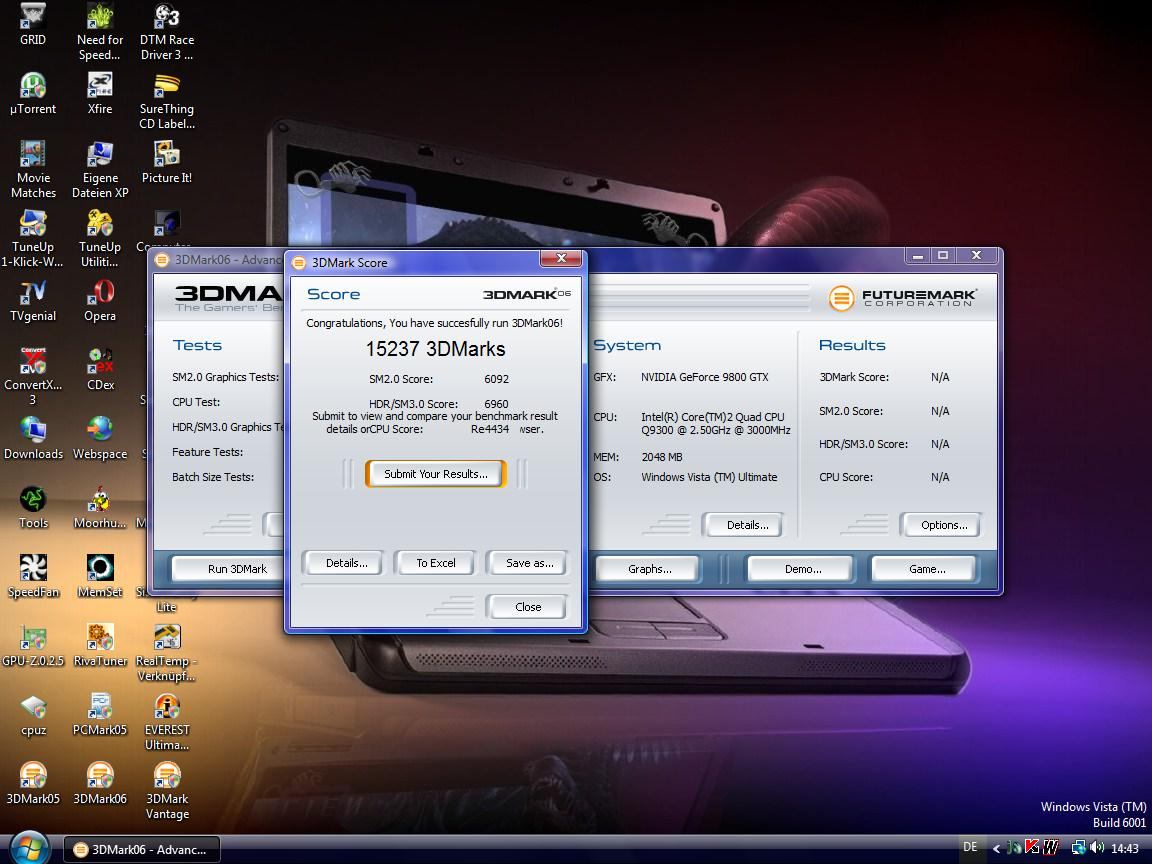Launch Need for Speed desktop icon
This screenshot has height=864, width=1152.
100,31
